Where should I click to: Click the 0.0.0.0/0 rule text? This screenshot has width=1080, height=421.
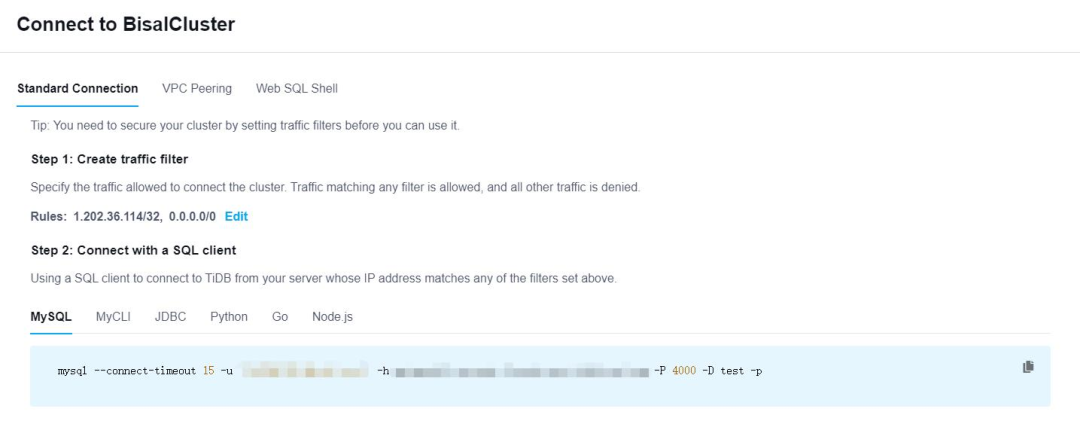coord(192,217)
